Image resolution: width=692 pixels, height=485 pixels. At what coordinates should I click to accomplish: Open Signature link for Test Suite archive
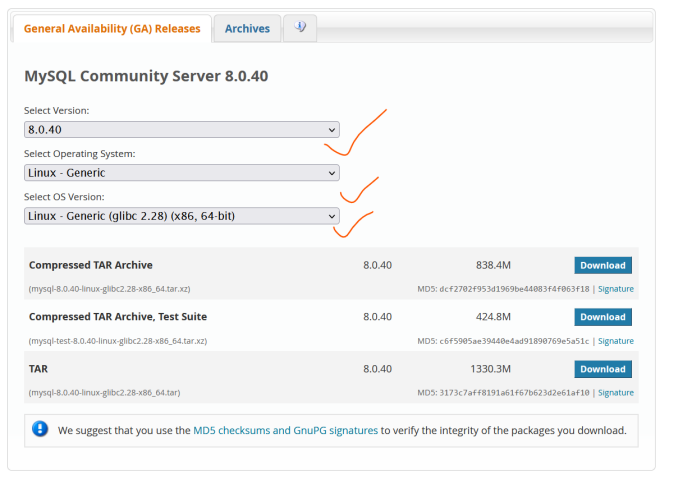[616, 341]
